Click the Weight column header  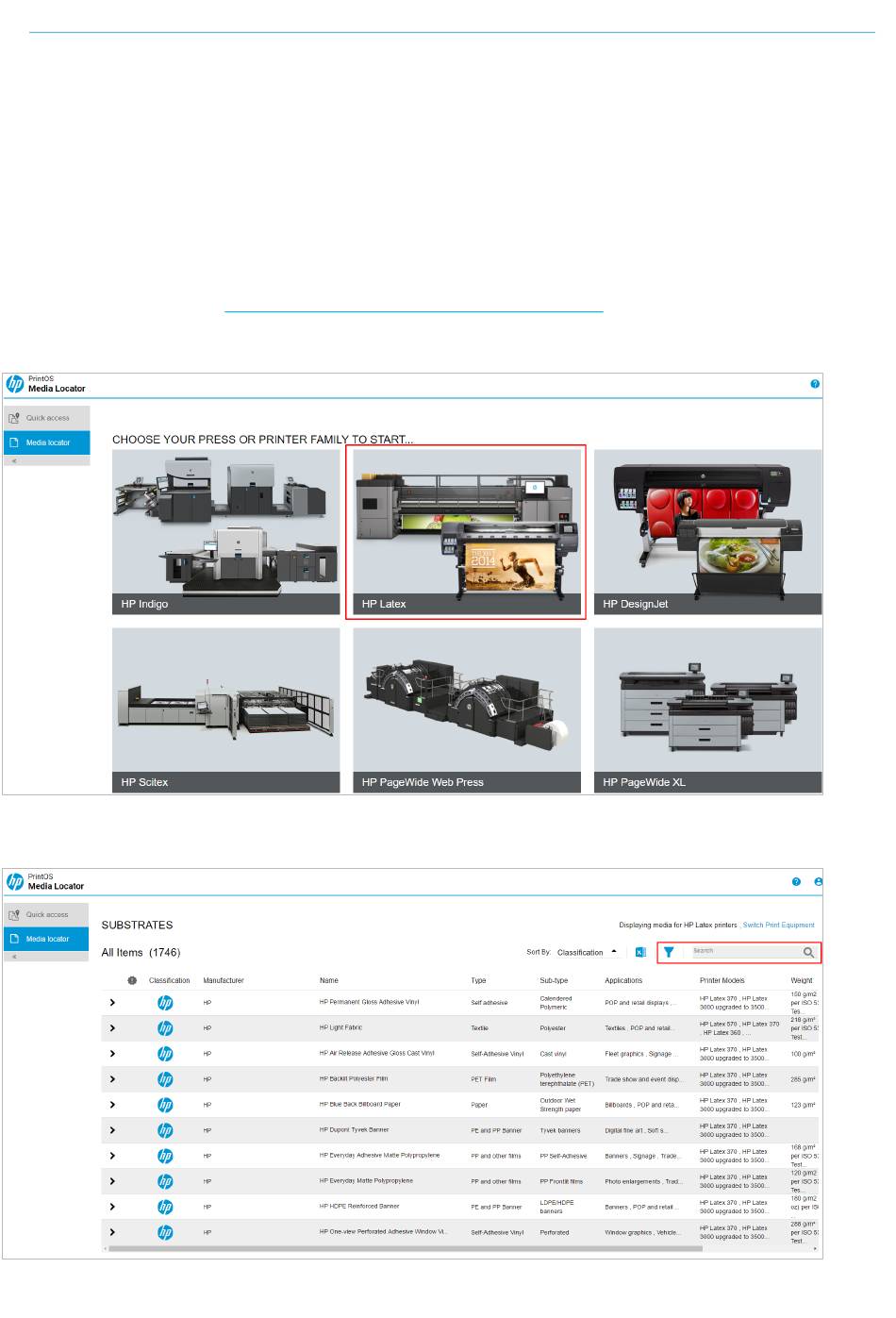tap(802, 981)
